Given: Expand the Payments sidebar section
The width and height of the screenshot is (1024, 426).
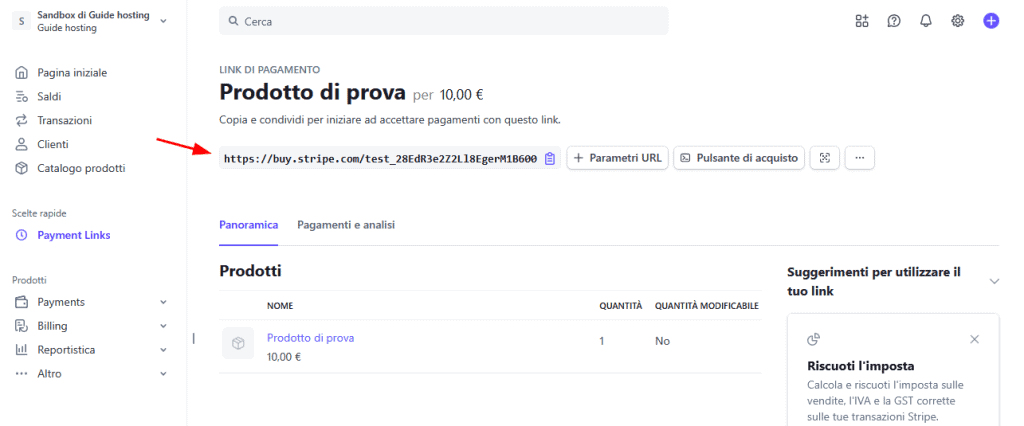Looking at the screenshot, I should coord(163,302).
